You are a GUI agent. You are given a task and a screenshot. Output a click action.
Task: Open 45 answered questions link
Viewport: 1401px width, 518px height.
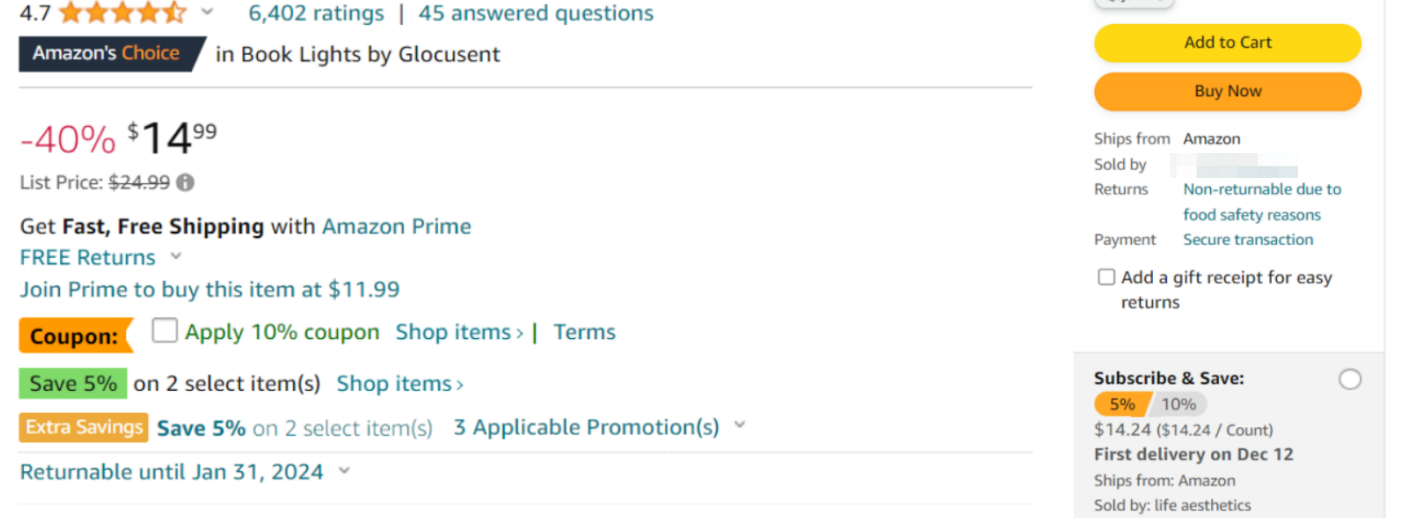(x=536, y=13)
